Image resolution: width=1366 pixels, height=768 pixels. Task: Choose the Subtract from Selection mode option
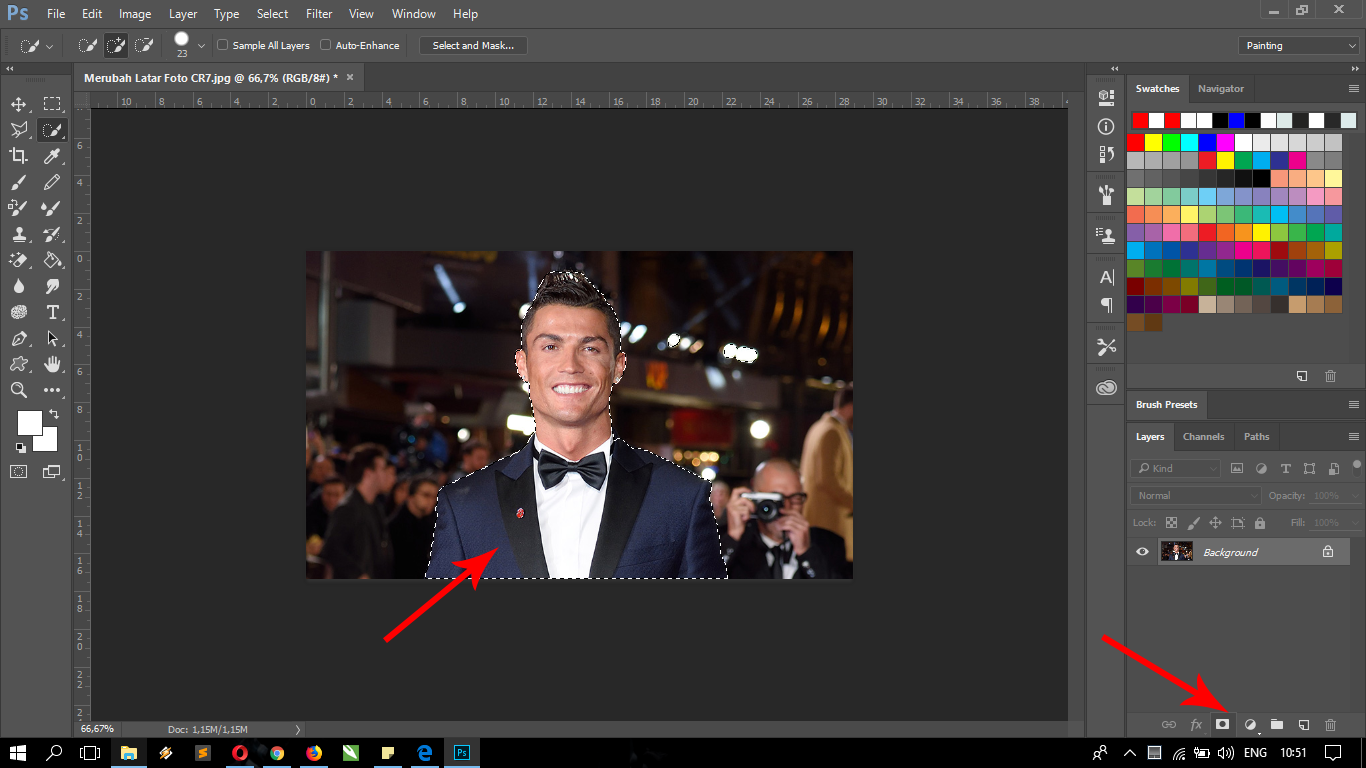point(144,45)
